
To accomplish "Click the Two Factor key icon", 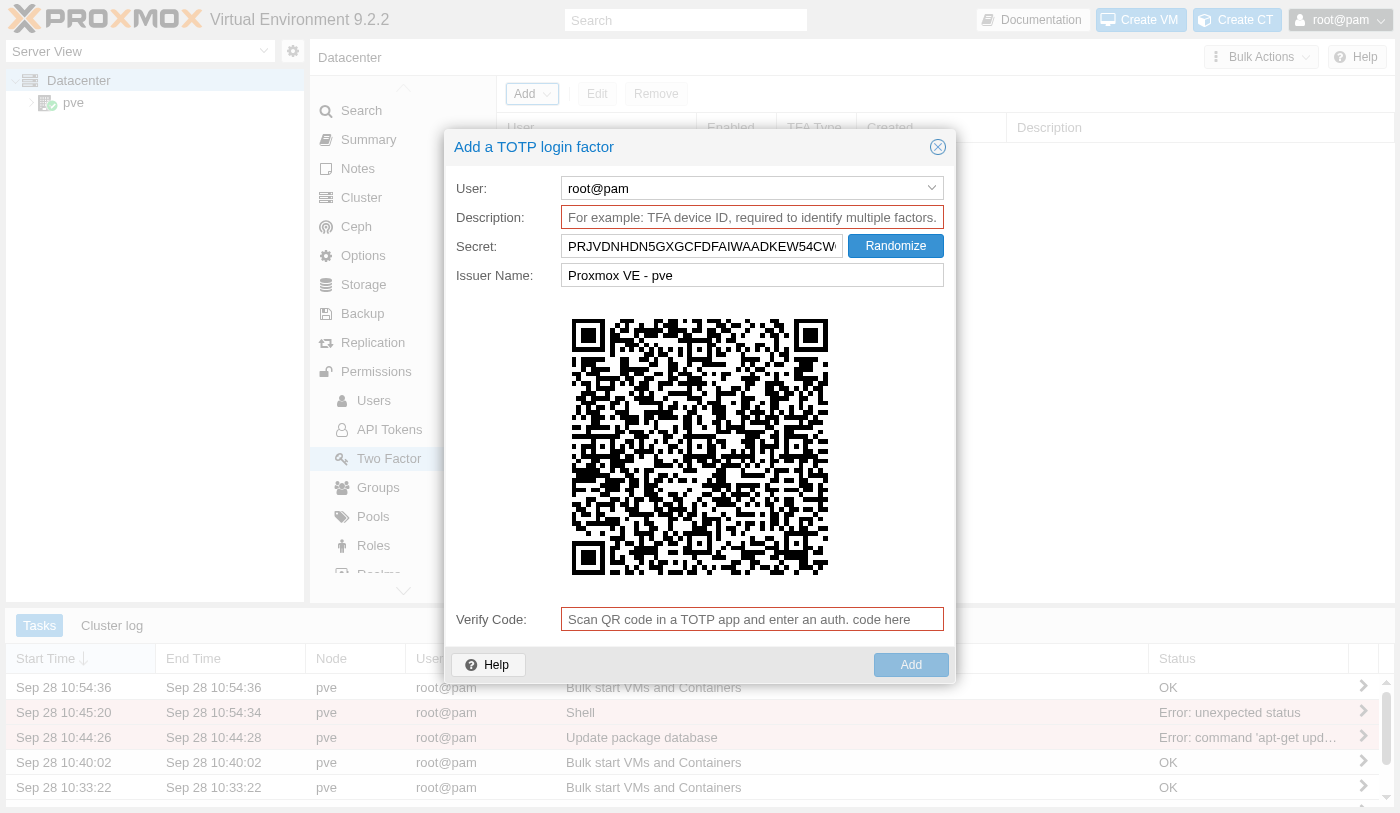I will pos(342,459).
